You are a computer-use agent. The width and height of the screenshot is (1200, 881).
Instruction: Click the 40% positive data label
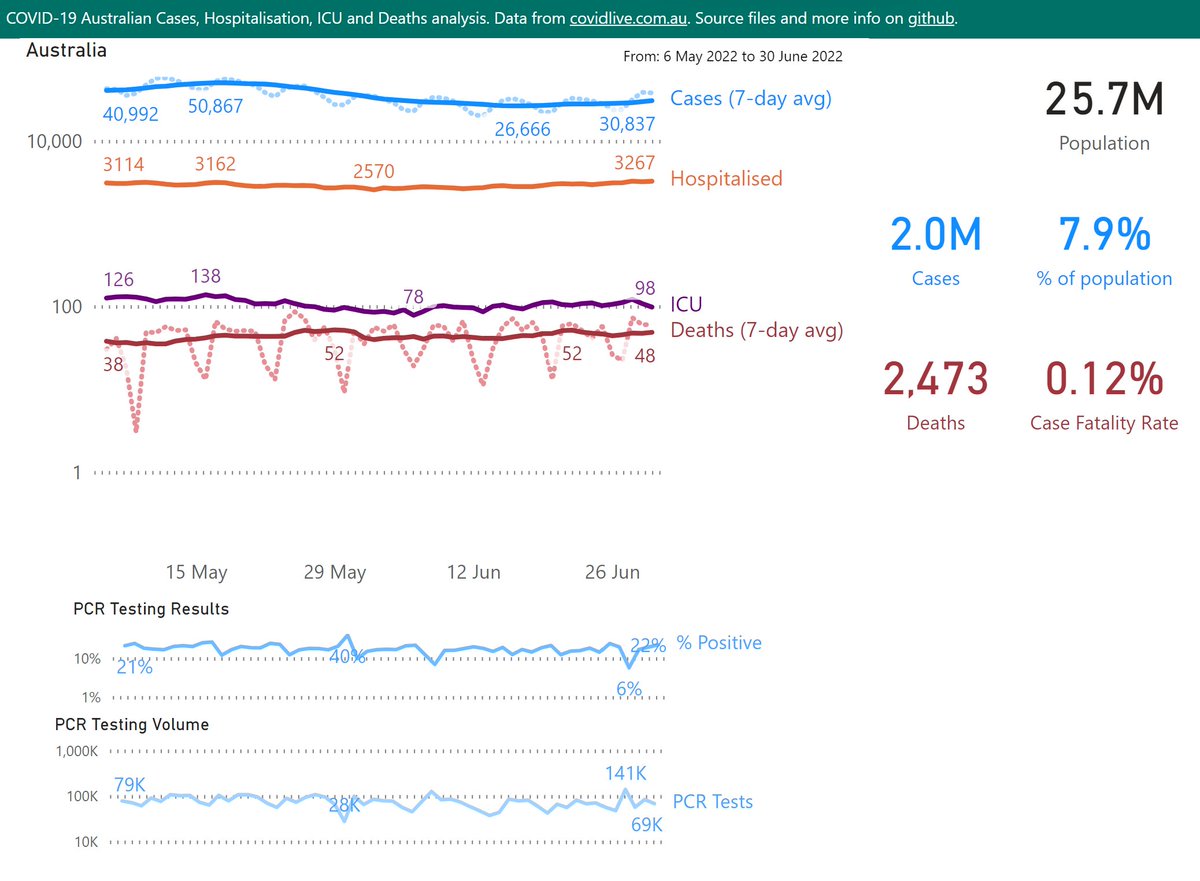tap(346, 657)
